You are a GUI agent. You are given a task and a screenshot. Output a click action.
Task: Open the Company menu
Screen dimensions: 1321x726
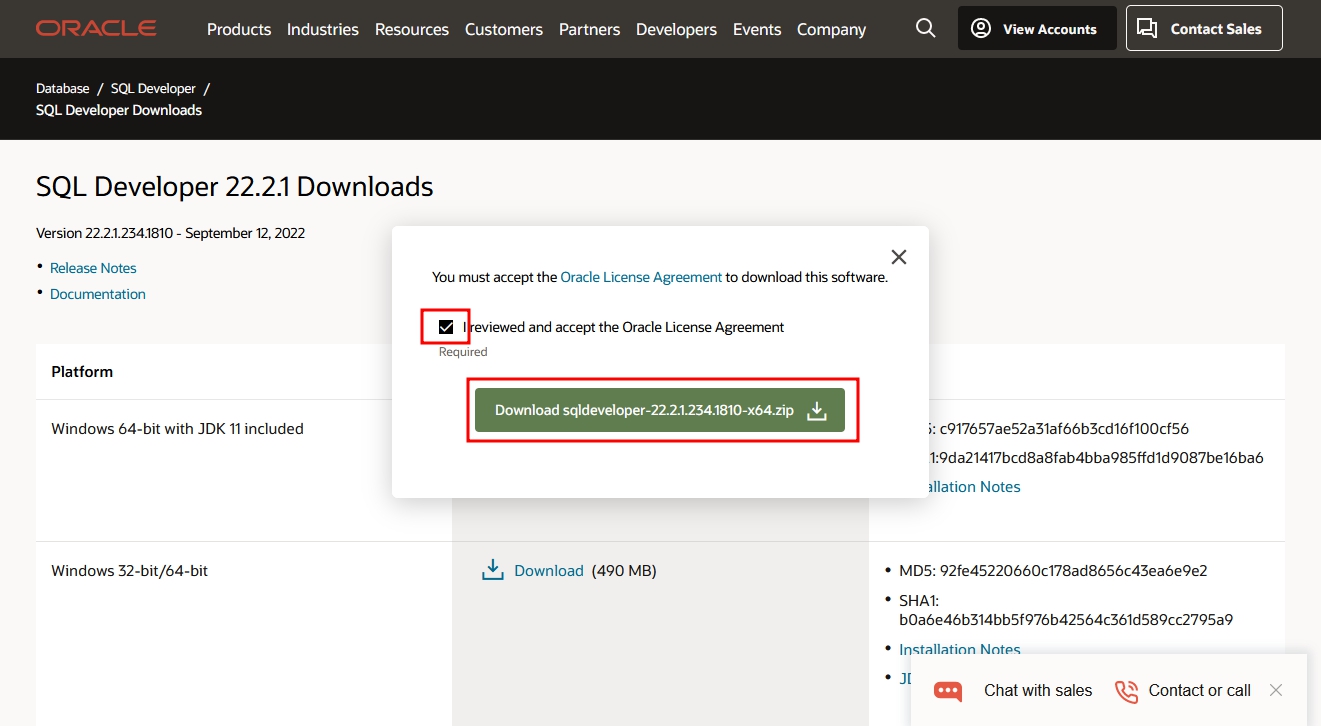[832, 29]
